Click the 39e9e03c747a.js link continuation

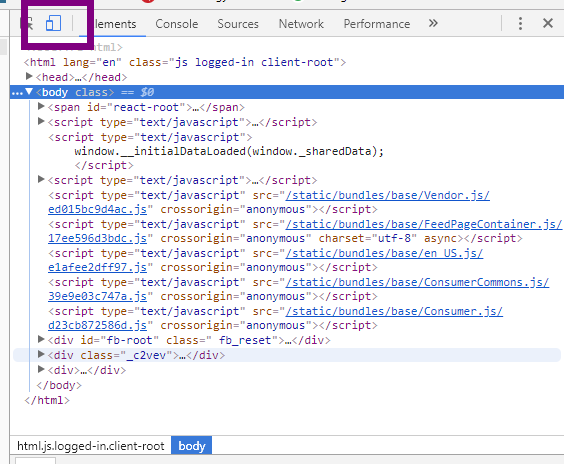97,296
